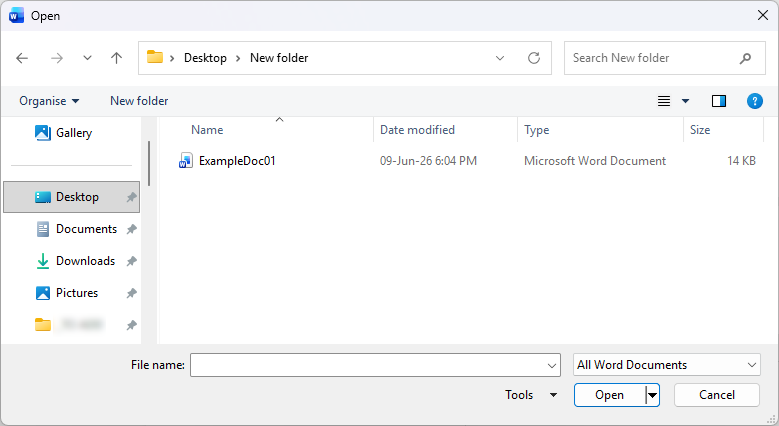Expand chevron after folder icon in breadcrumb

click(172, 58)
